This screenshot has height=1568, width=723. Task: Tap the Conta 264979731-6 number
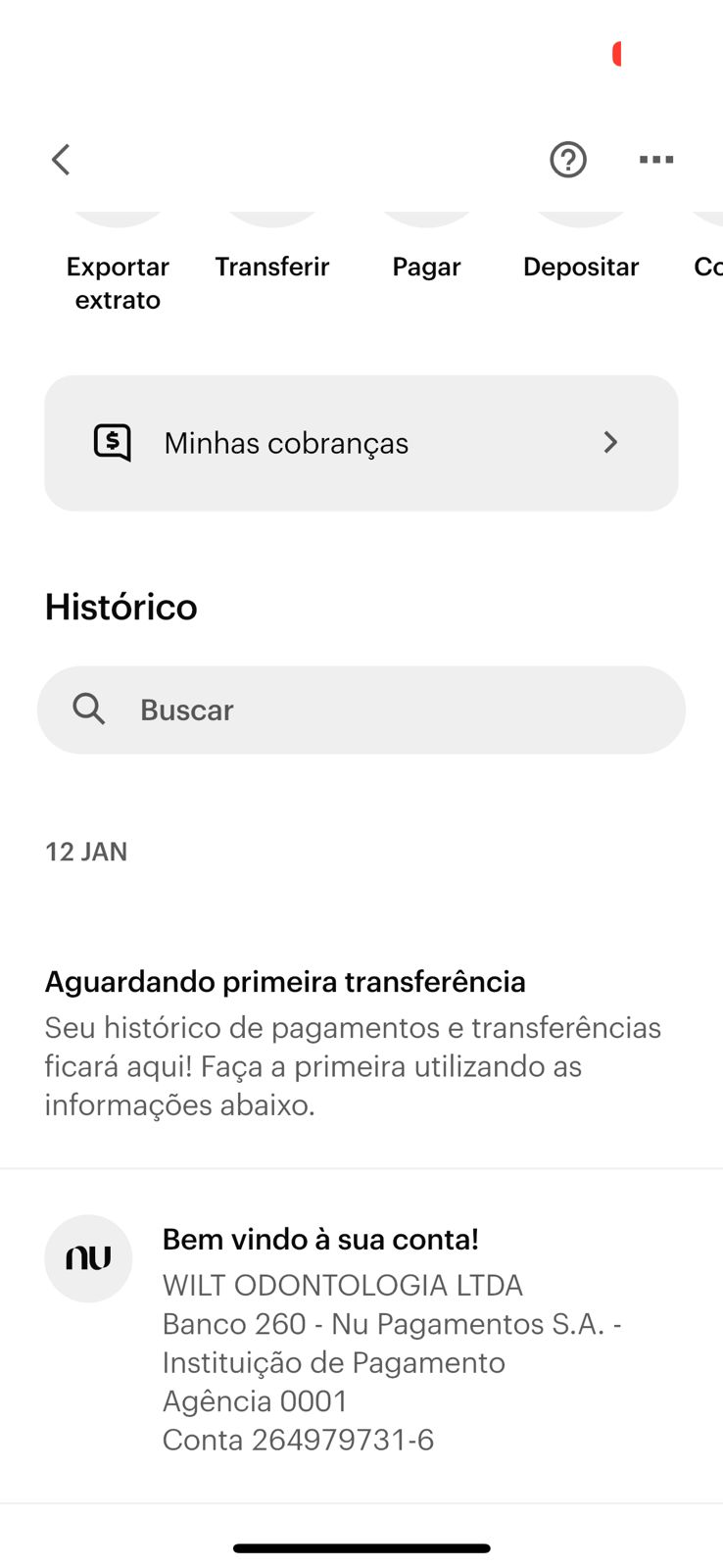[298, 1440]
